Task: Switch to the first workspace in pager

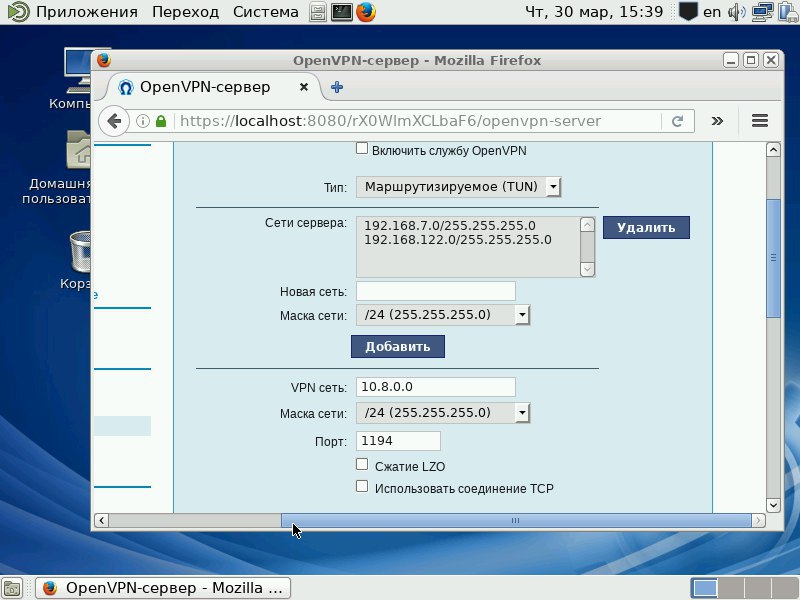Action: tap(705, 588)
